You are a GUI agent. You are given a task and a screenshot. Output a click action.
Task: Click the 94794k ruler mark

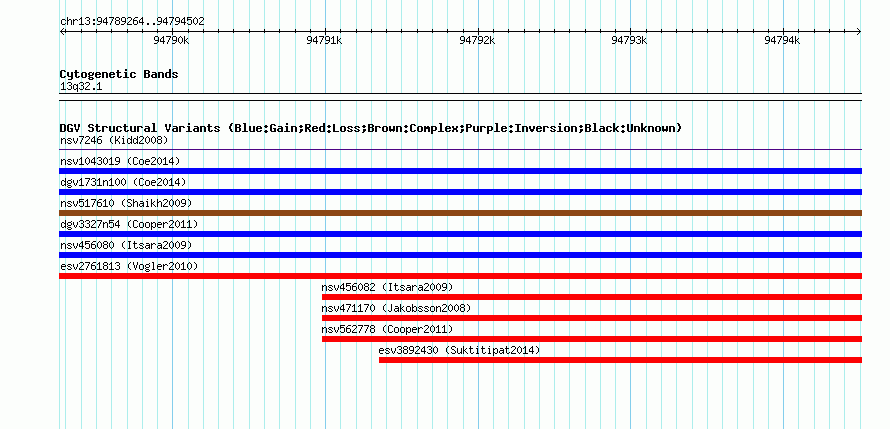pyautogui.click(x=782, y=40)
